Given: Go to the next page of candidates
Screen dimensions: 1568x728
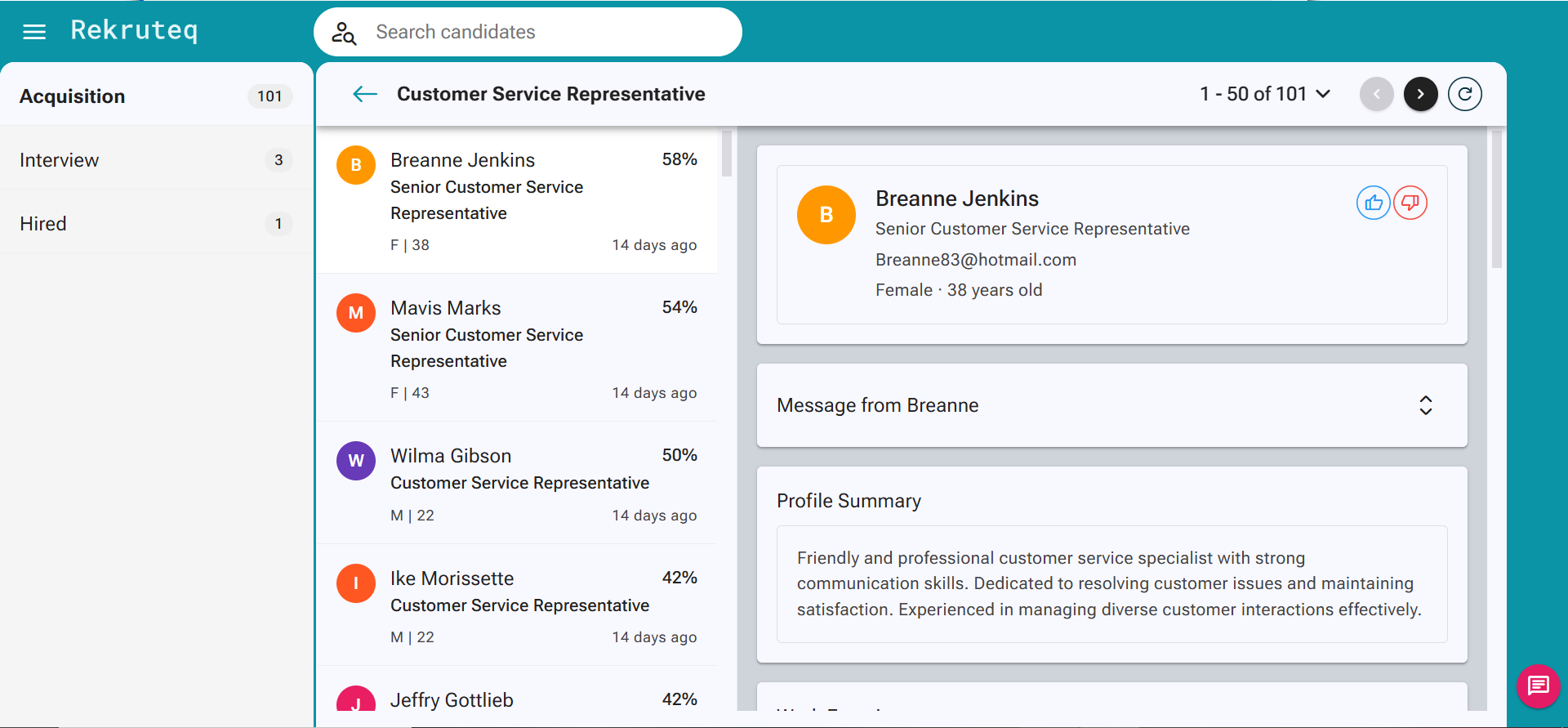Looking at the screenshot, I should point(1421,94).
